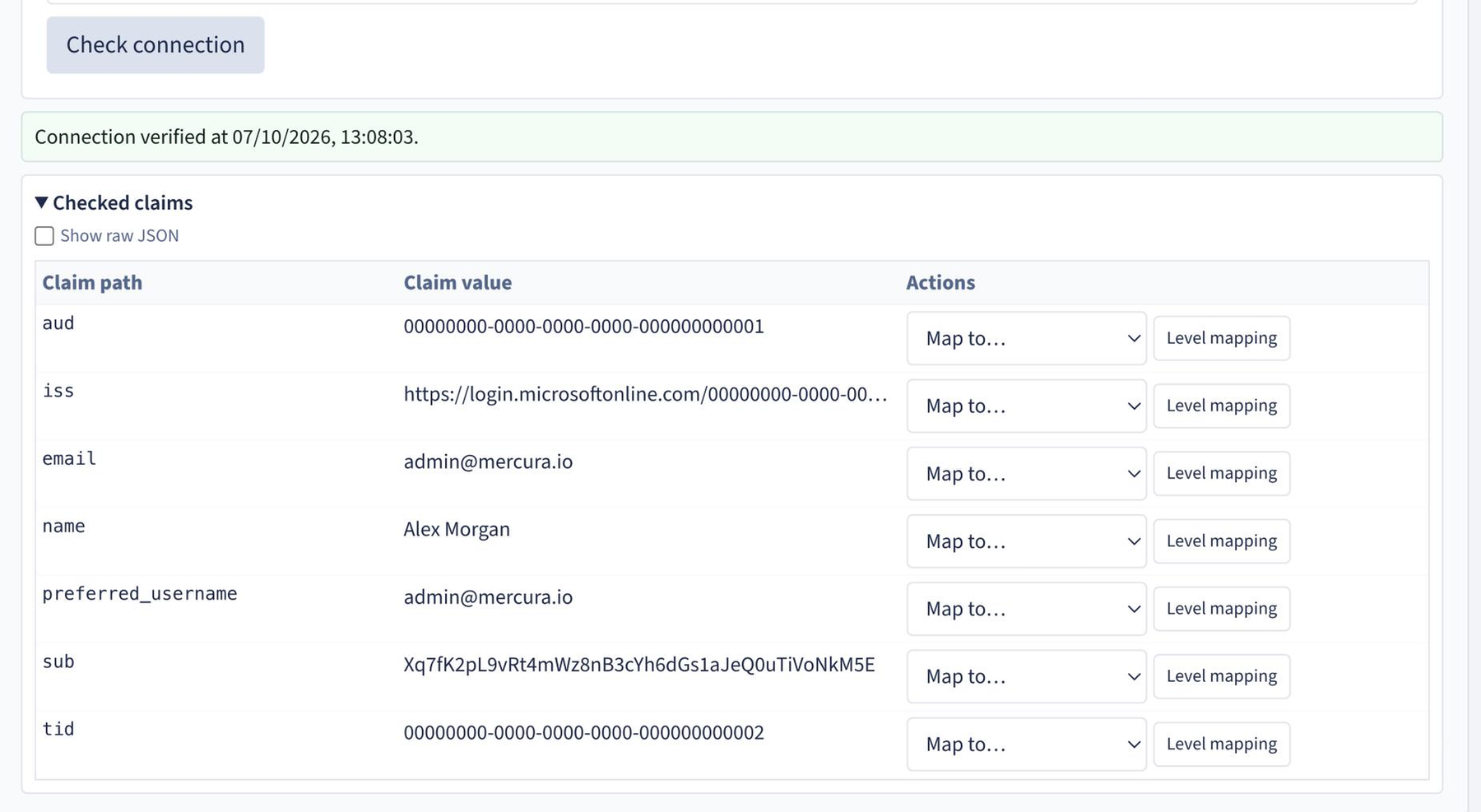Select the Claim path column header
This screenshot has height=812, width=1481.
[92, 282]
